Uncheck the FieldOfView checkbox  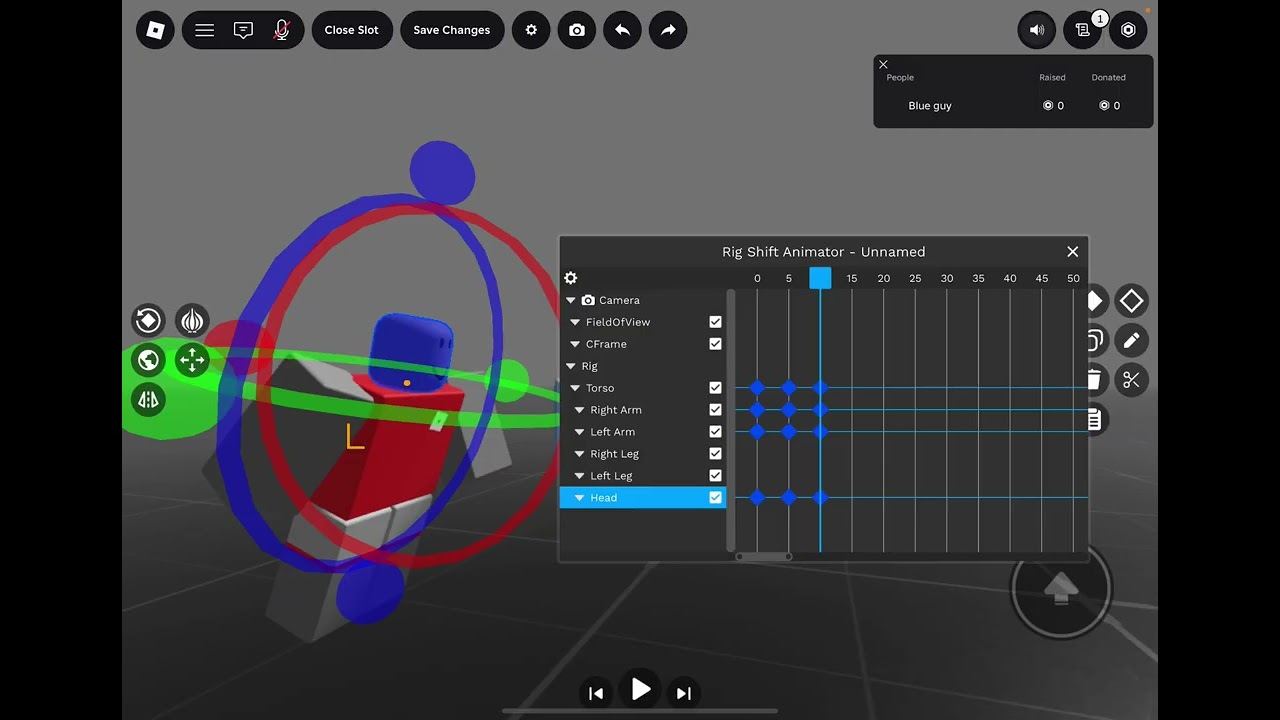pyautogui.click(x=715, y=322)
